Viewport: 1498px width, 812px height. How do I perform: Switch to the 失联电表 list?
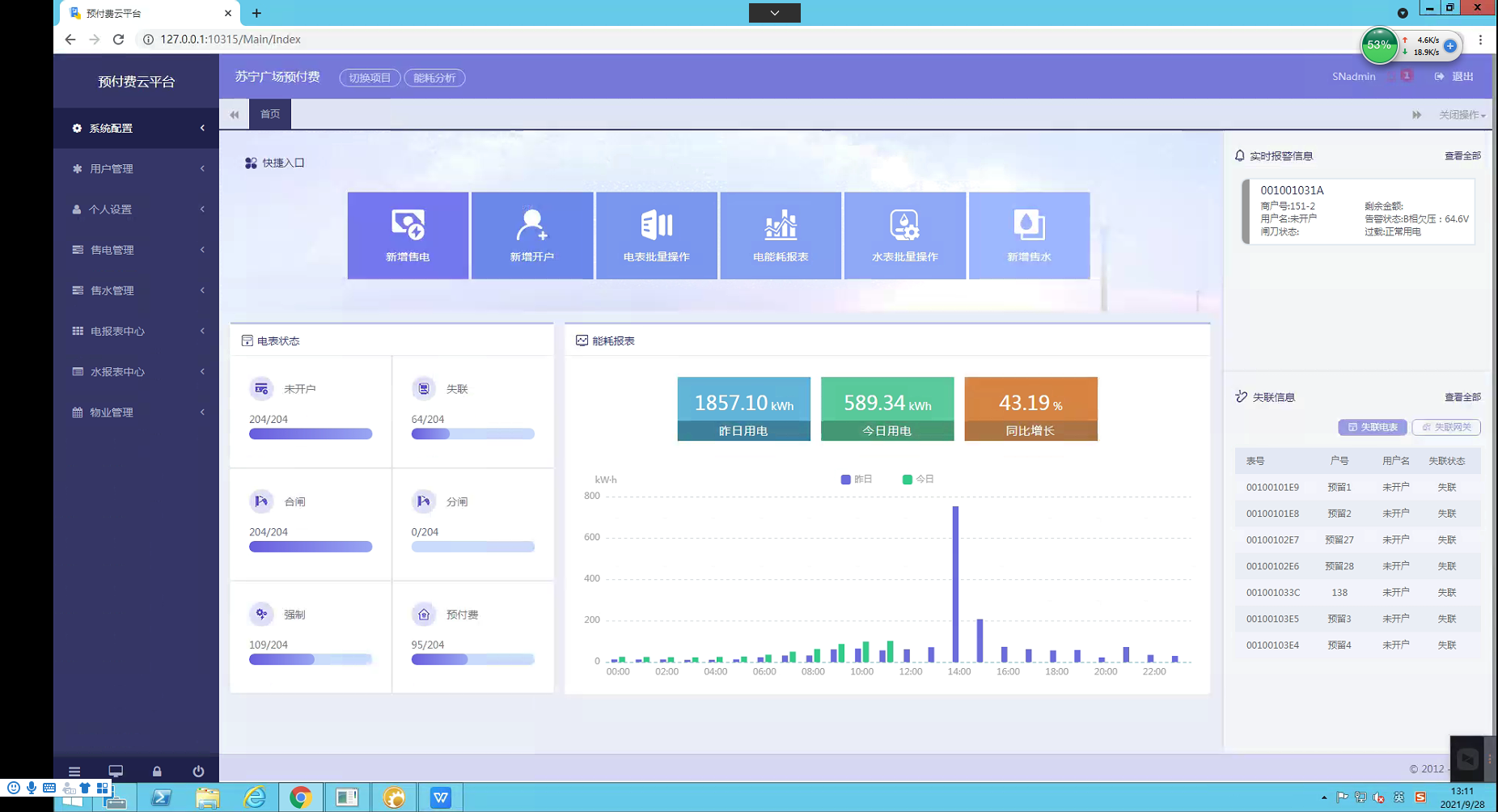click(x=1373, y=427)
